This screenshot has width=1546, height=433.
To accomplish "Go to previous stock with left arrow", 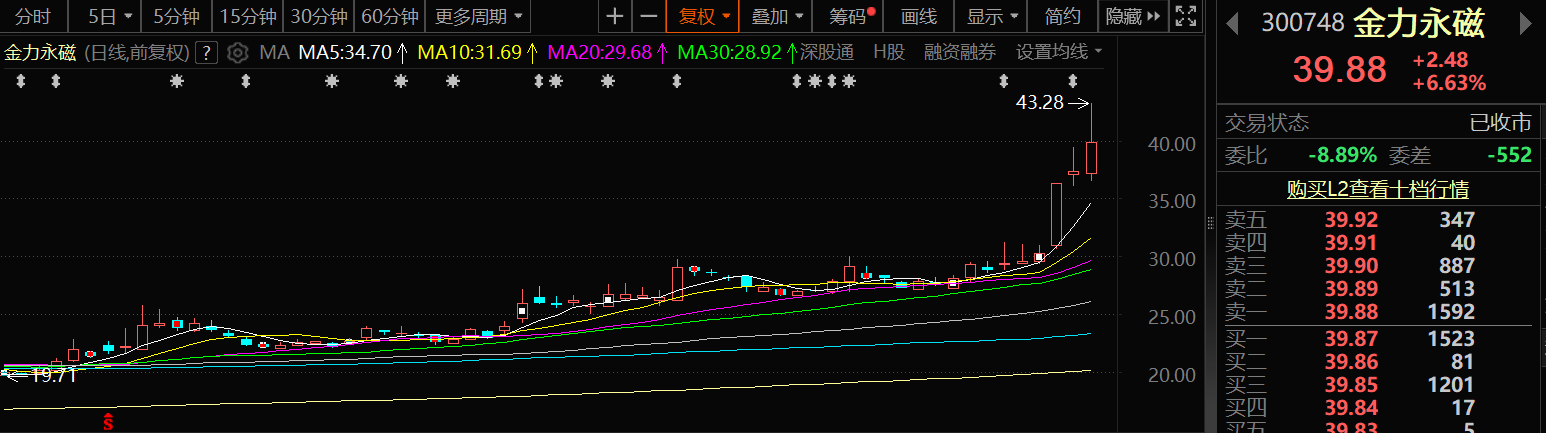I will [1232, 23].
